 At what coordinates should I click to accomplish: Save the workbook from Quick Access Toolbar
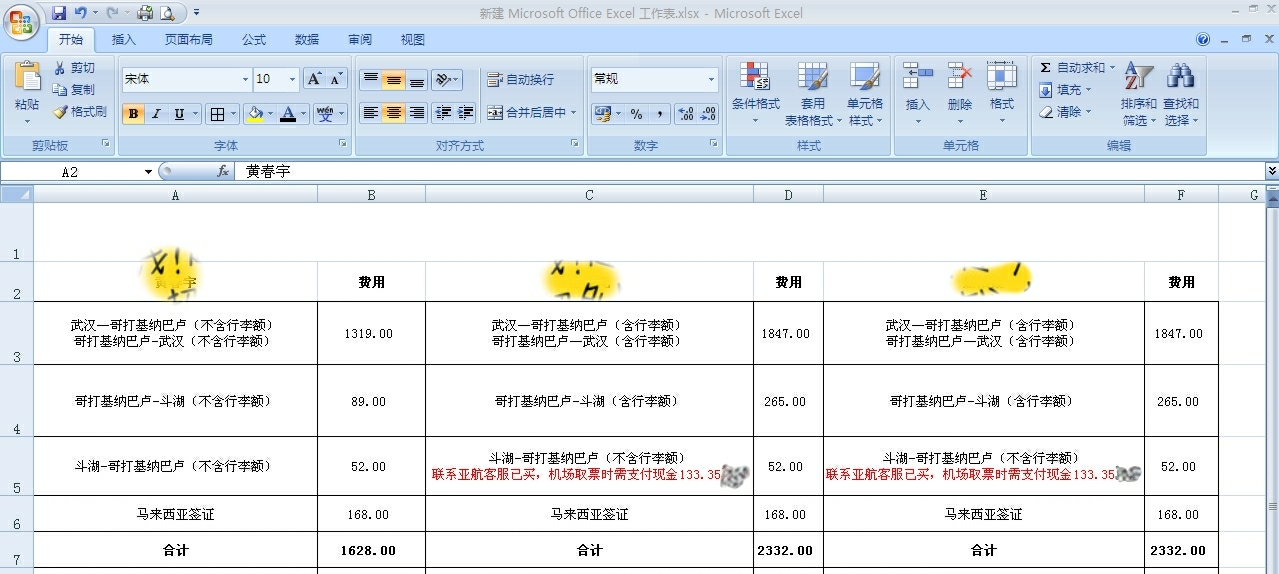(59, 13)
